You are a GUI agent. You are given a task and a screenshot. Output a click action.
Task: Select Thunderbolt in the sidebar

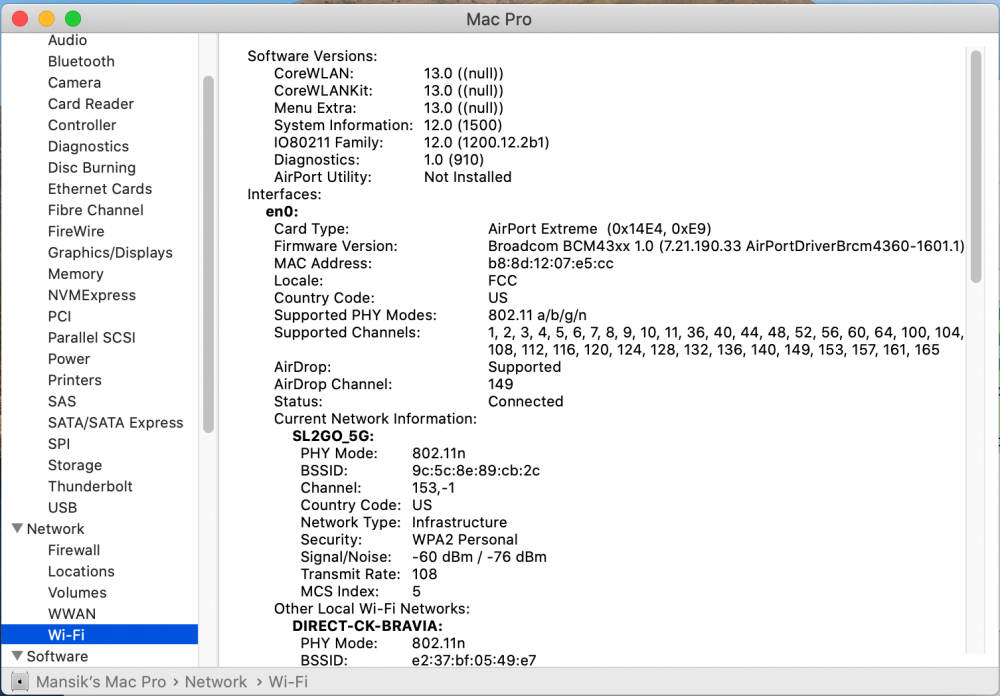click(x=90, y=487)
